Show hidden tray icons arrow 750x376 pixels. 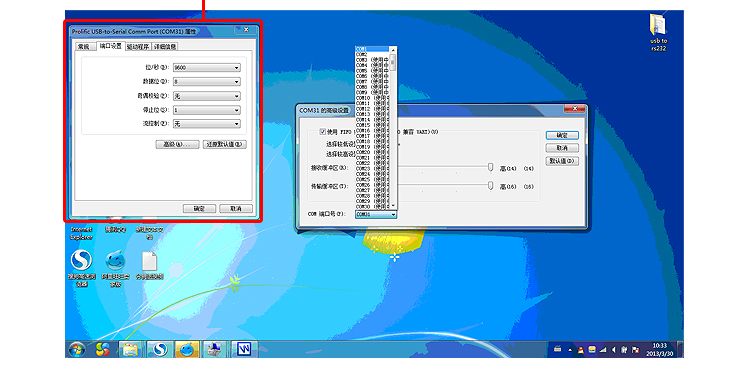570,350
